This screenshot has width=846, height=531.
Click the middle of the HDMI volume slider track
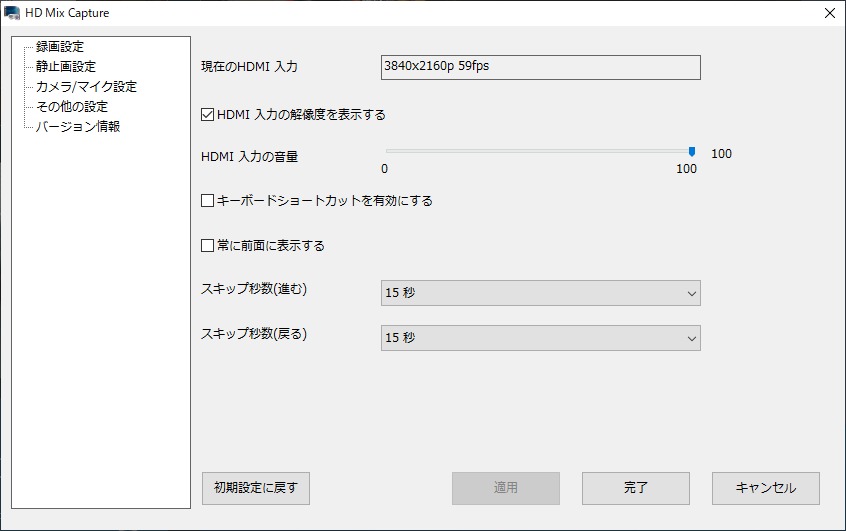tap(538, 152)
